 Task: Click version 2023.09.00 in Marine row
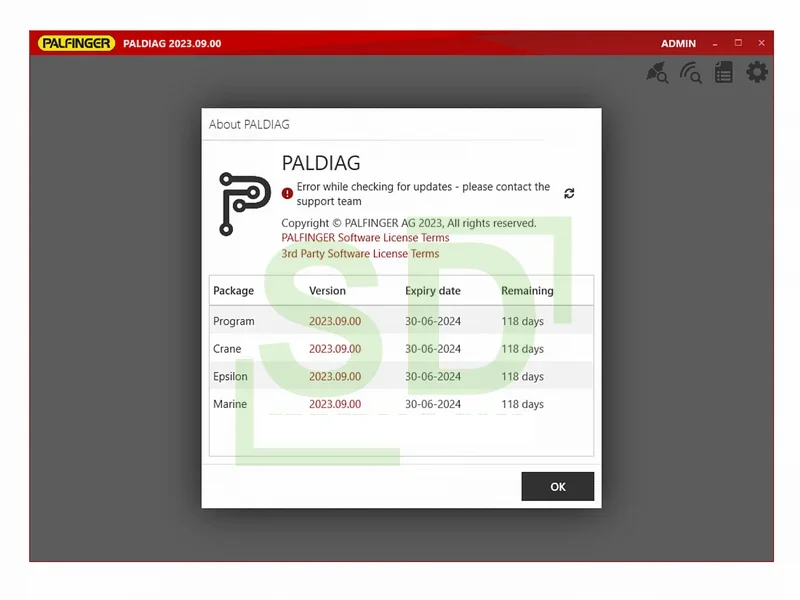(335, 404)
